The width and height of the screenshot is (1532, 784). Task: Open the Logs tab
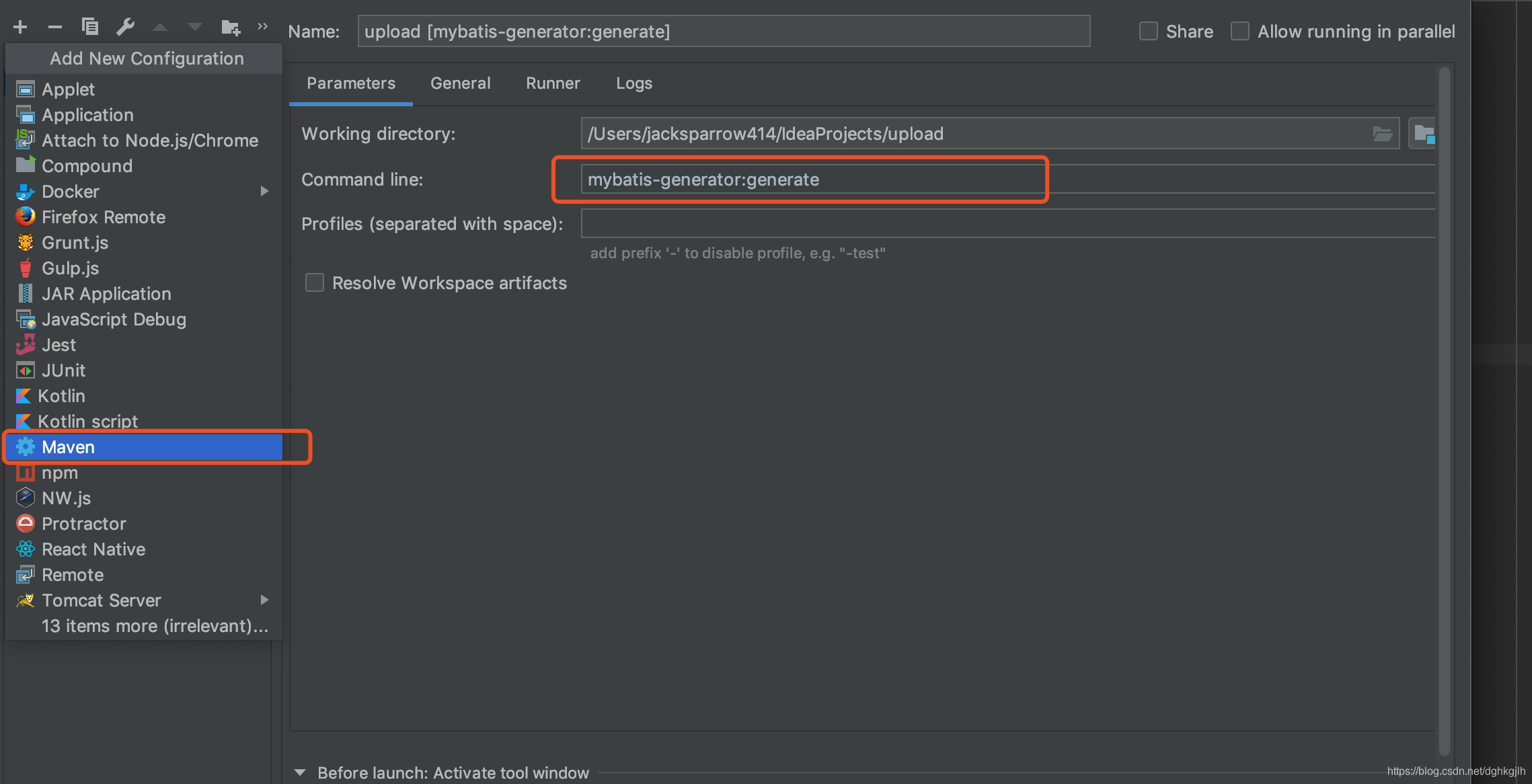pos(634,83)
